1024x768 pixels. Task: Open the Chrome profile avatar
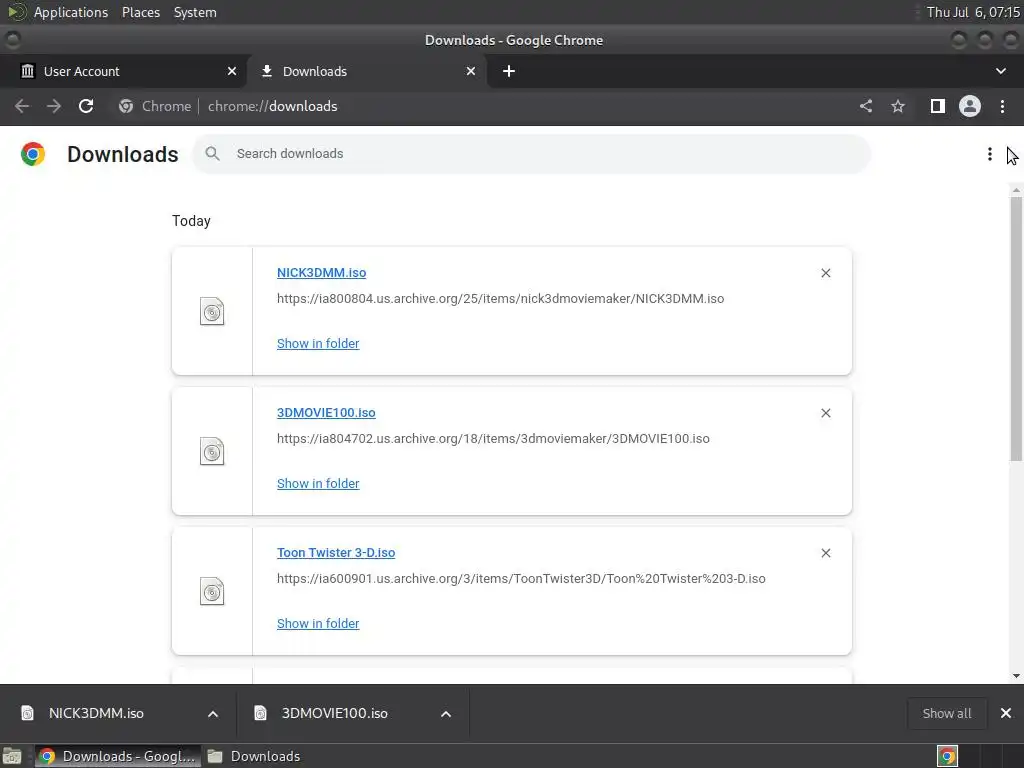(970, 106)
